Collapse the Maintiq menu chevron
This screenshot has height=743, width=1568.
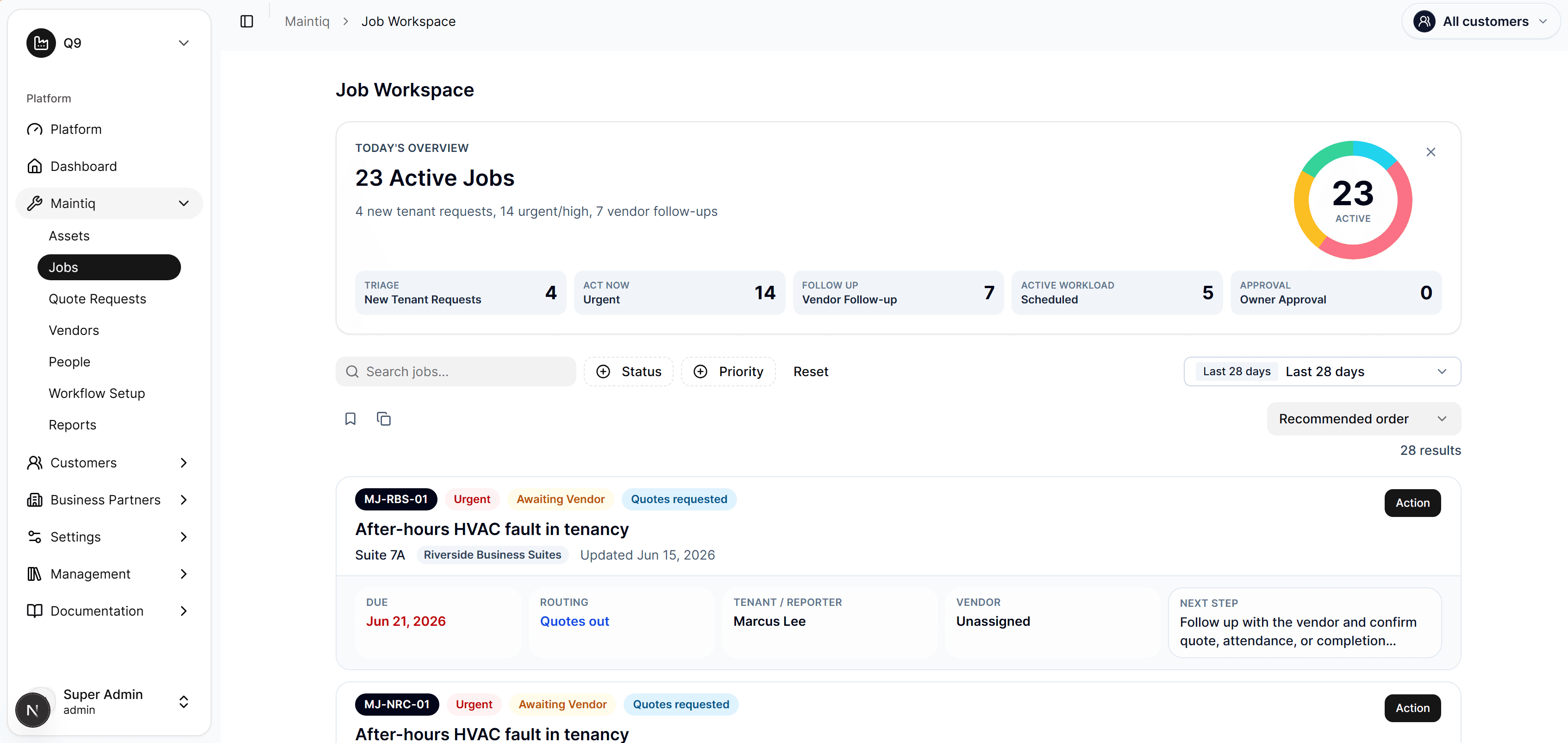click(x=184, y=203)
